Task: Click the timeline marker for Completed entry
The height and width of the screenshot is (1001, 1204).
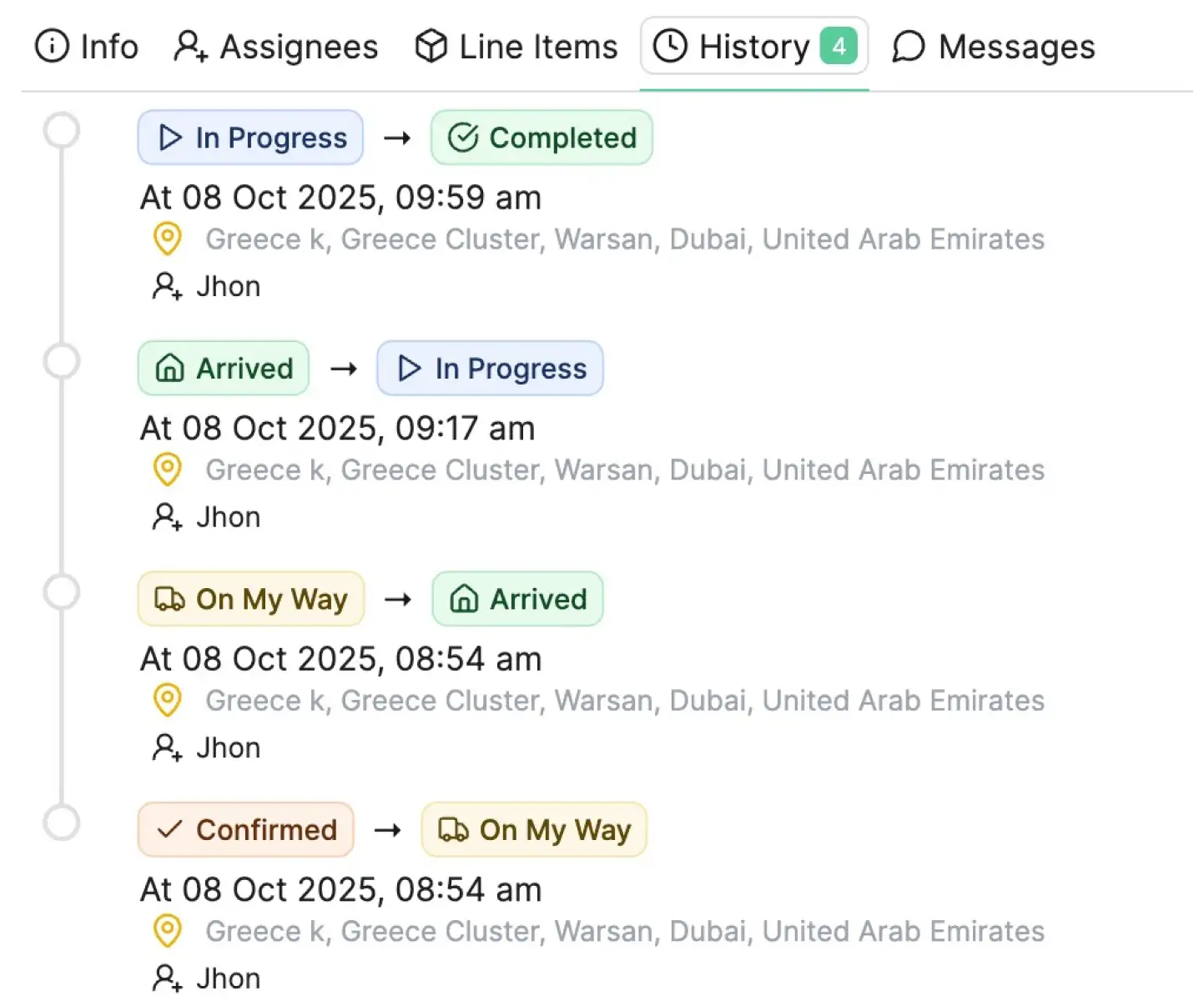Action: click(62, 131)
